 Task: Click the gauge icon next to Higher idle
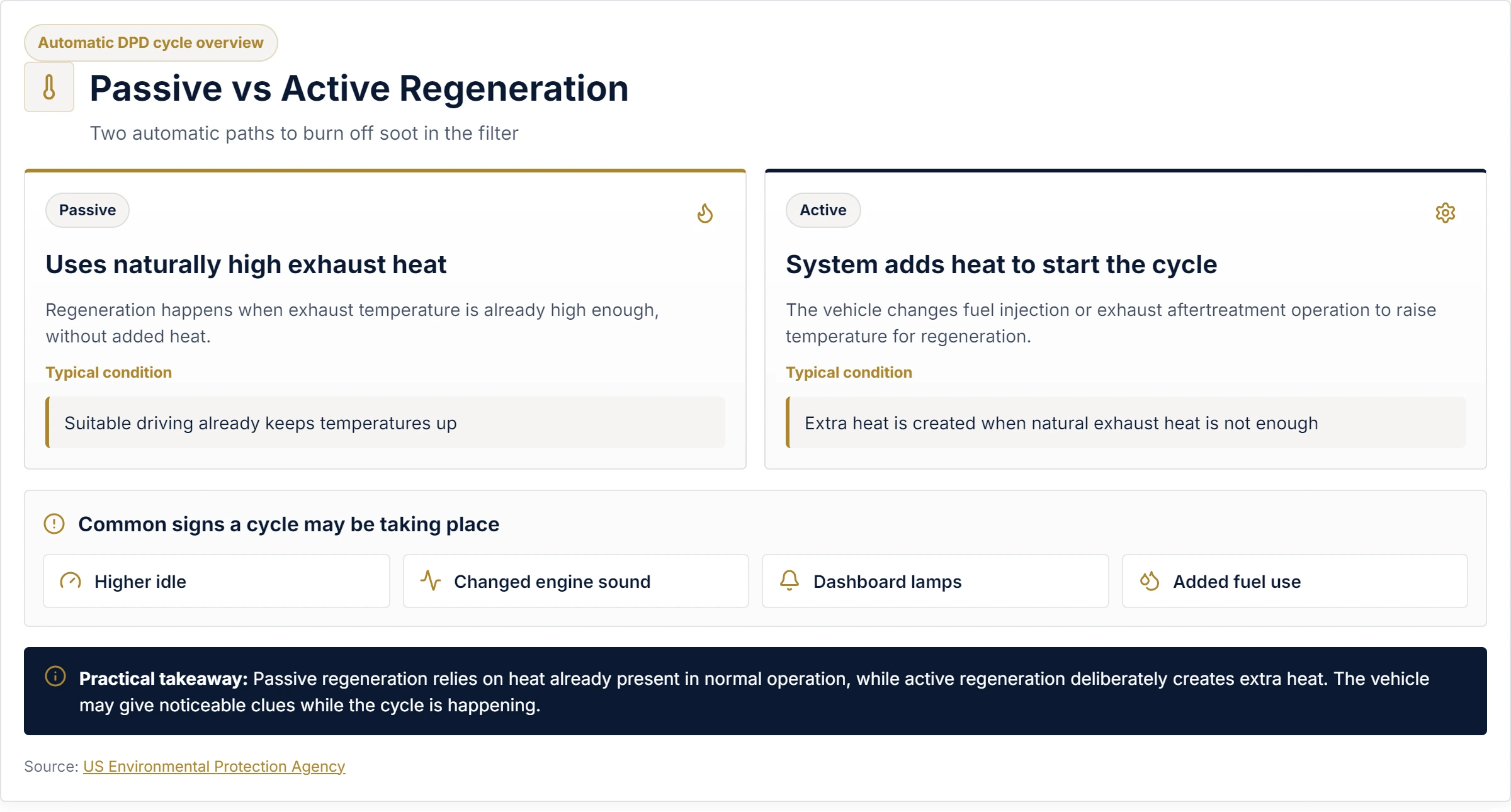[x=71, y=581]
